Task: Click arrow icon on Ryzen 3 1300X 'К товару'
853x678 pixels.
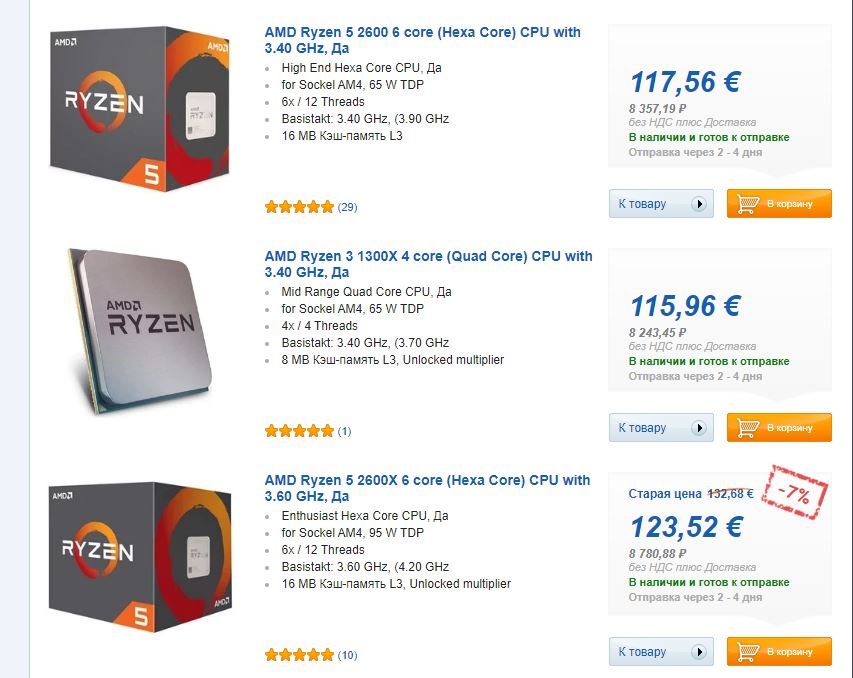Action: [x=699, y=428]
